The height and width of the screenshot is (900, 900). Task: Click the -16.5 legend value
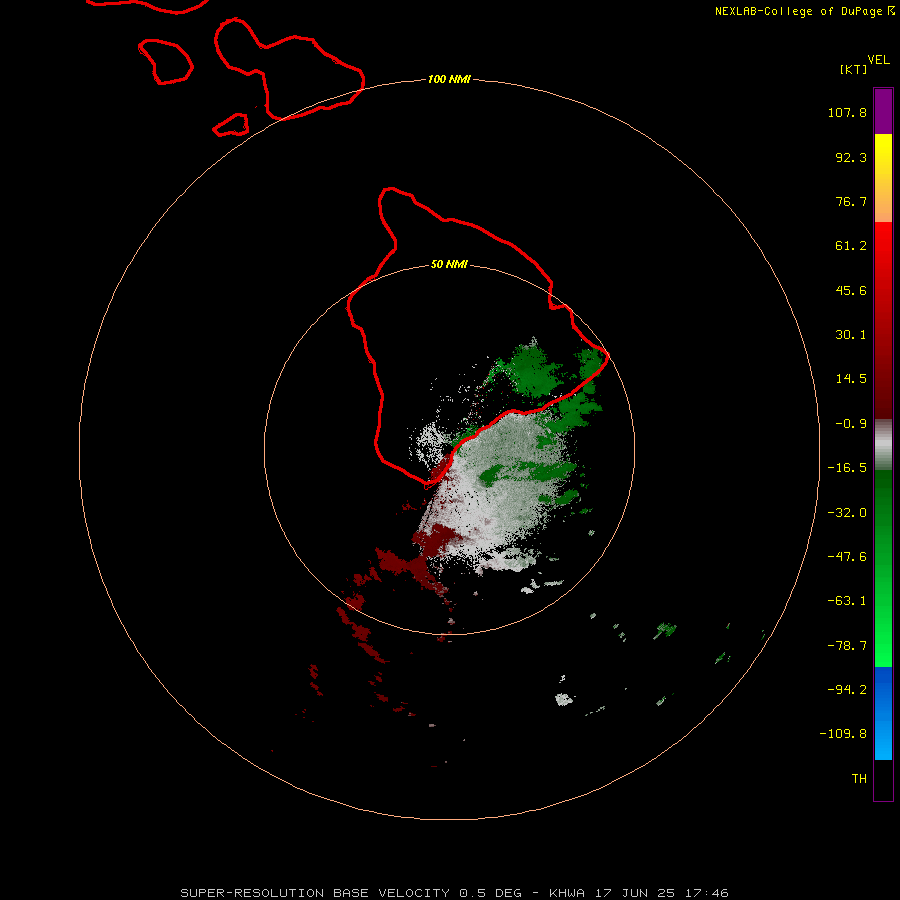847,468
